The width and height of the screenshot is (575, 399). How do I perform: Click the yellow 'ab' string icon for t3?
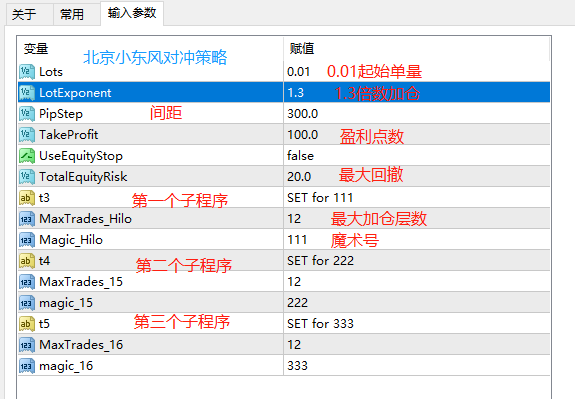pyautogui.click(x=27, y=198)
